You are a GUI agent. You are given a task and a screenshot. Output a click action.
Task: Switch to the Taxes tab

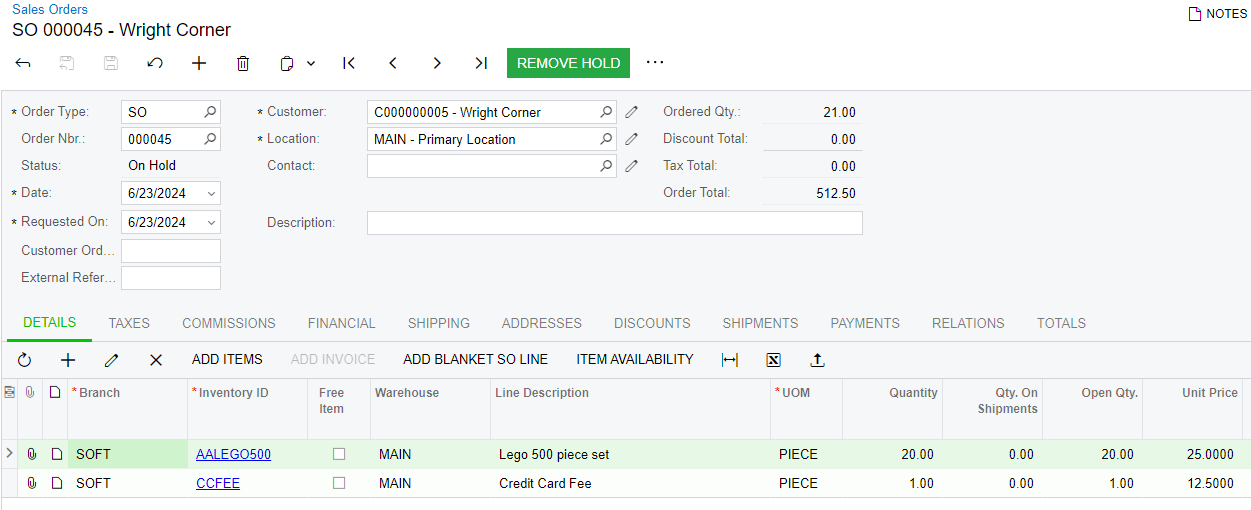[x=129, y=323]
